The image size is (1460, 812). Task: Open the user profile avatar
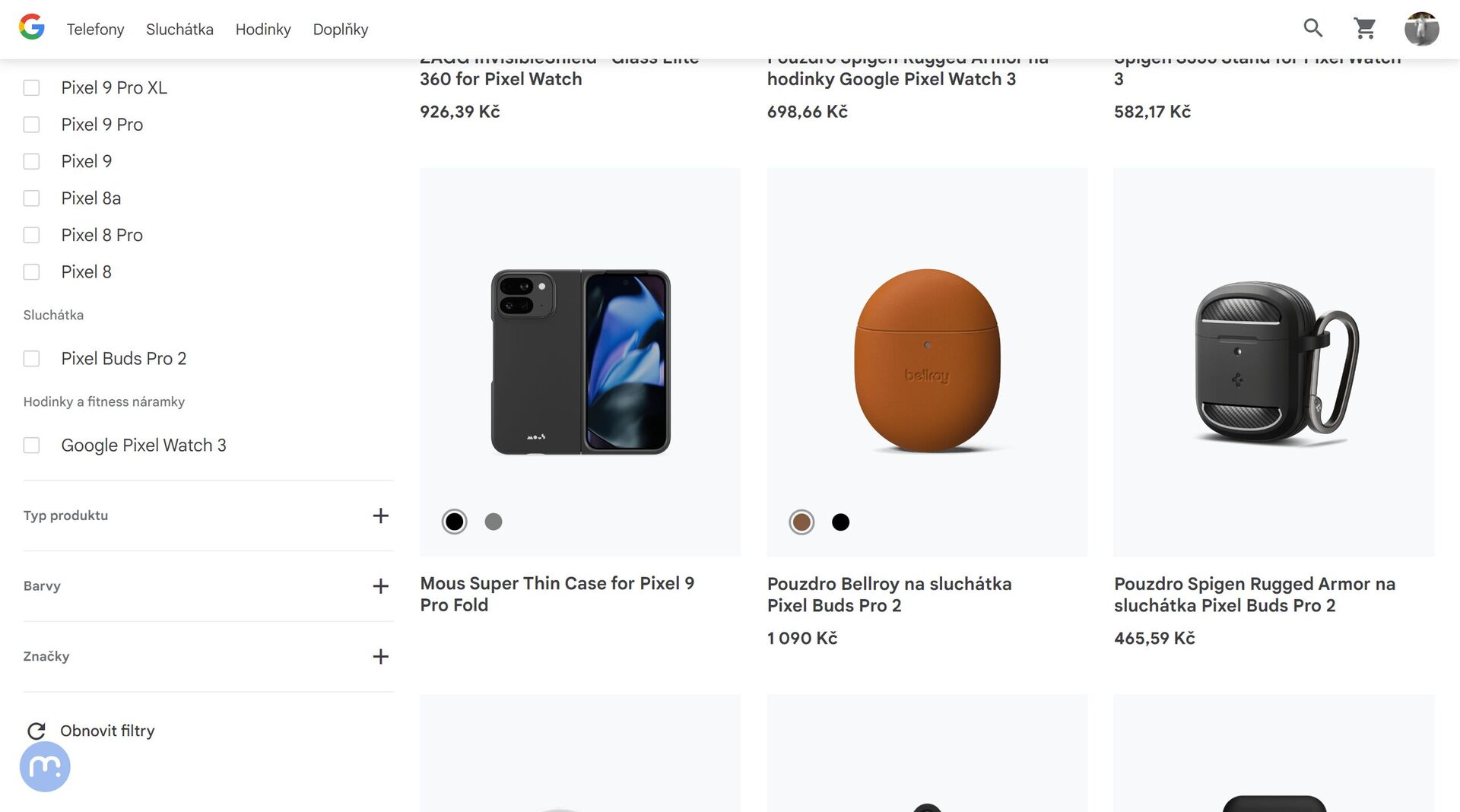1420,29
